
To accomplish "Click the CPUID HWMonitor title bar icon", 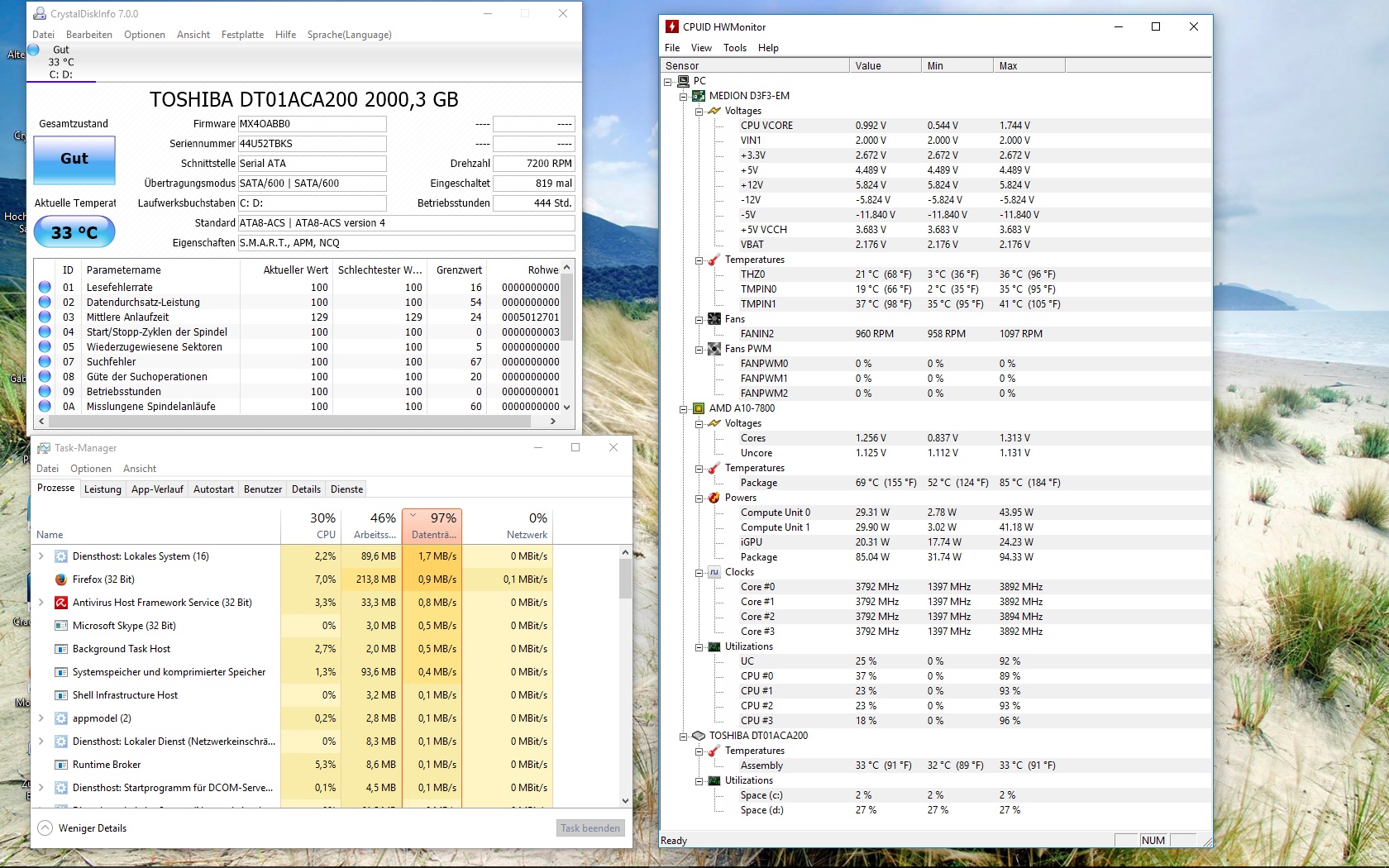I will tap(672, 26).
